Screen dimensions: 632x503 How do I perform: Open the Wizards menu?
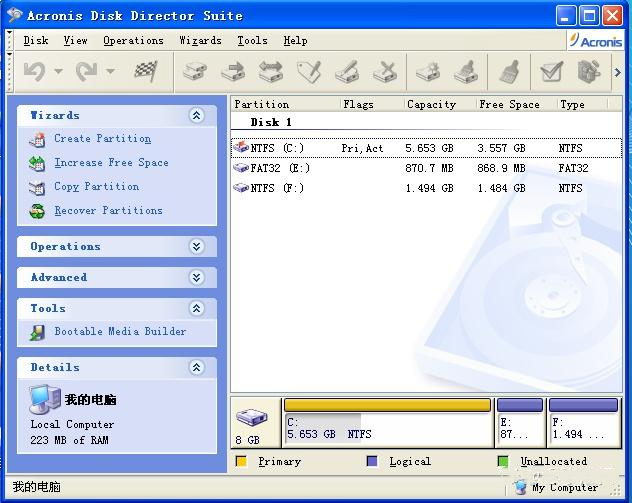[x=200, y=41]
